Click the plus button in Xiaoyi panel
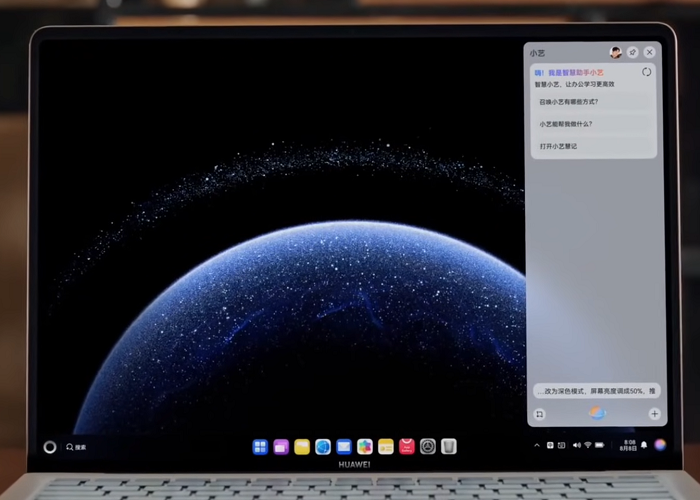This screenshot has width=700, height=500. click(654, 414)
